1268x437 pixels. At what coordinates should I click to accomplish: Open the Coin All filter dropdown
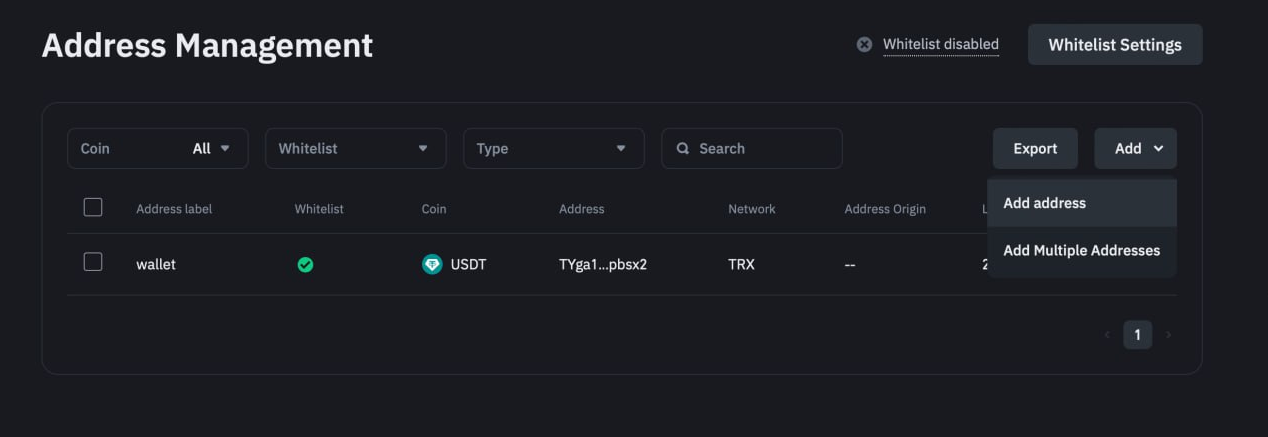click(x=158, y=148)
